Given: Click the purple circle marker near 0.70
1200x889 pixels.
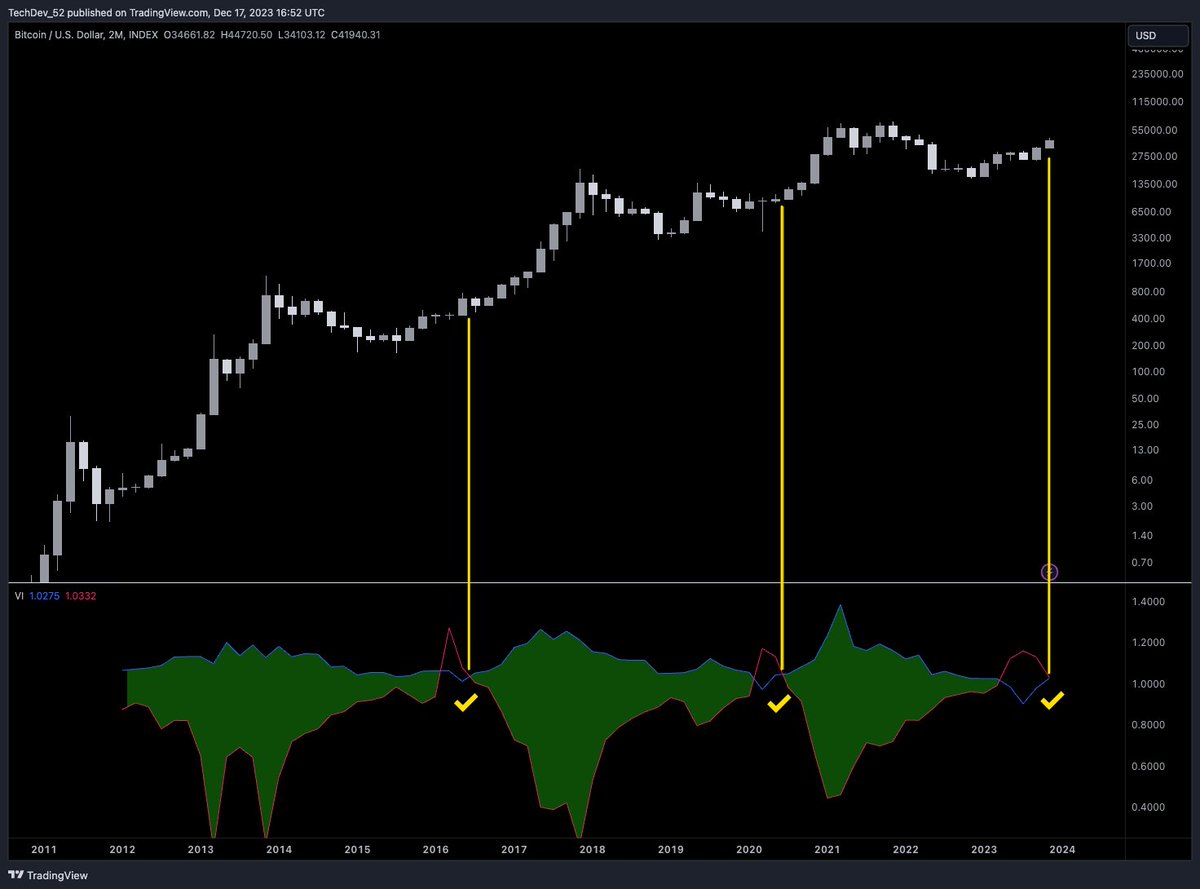Looking at the screenshot, I should 1049,572.
